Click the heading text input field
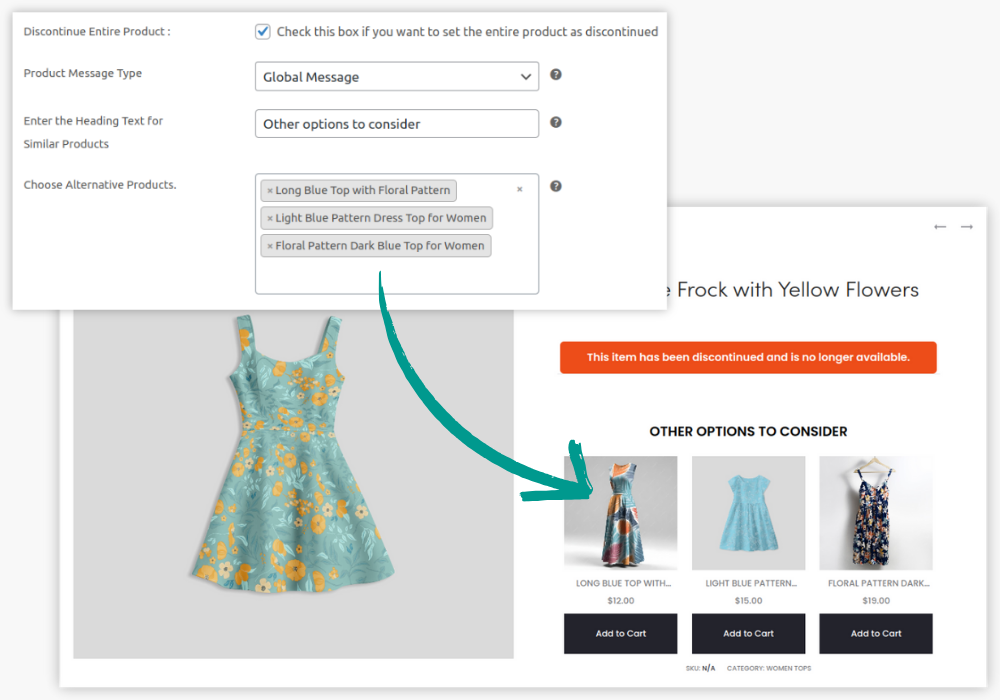Screen dimensions: 1000x700 coord(396,124)
